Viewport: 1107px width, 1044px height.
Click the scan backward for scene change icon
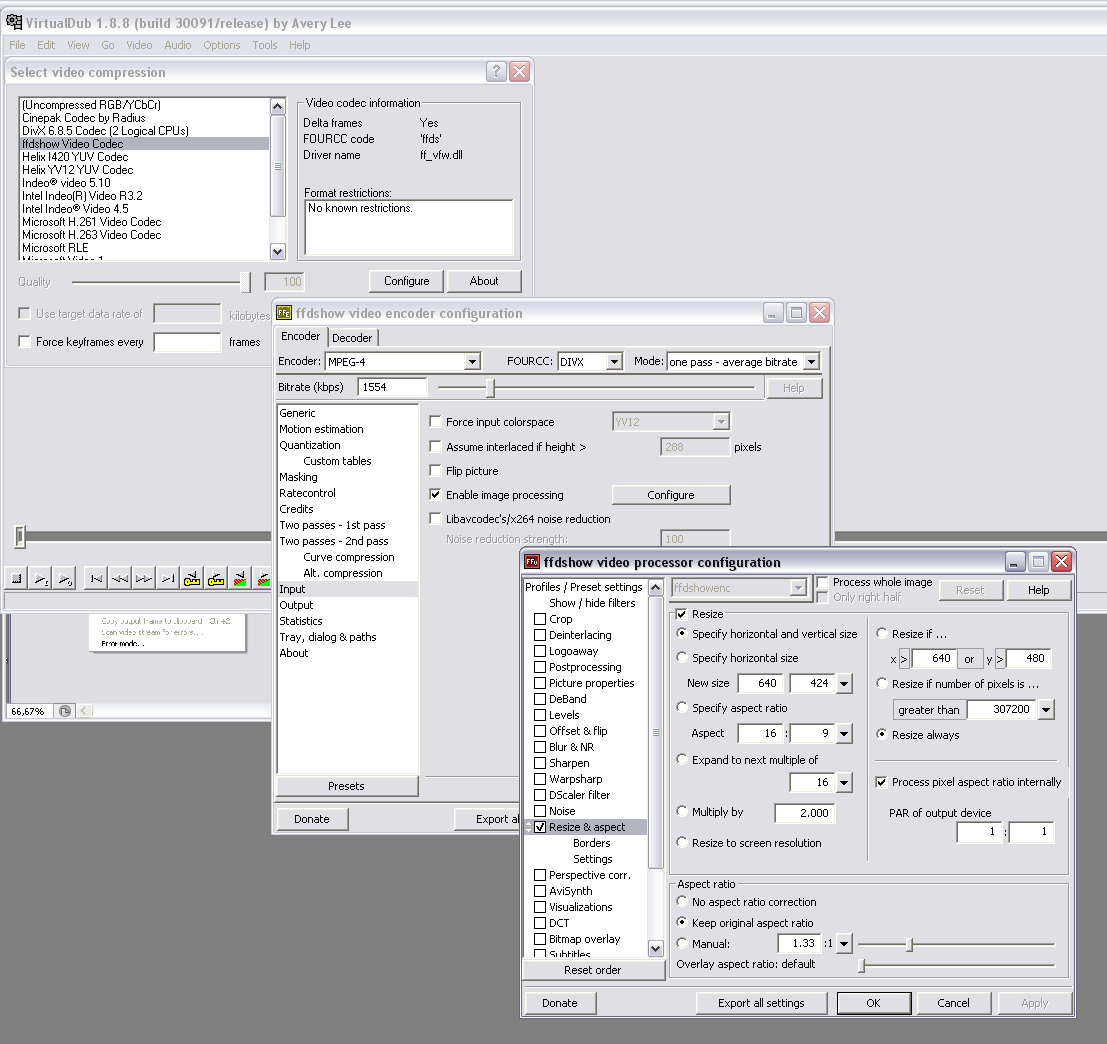[240, 579]
